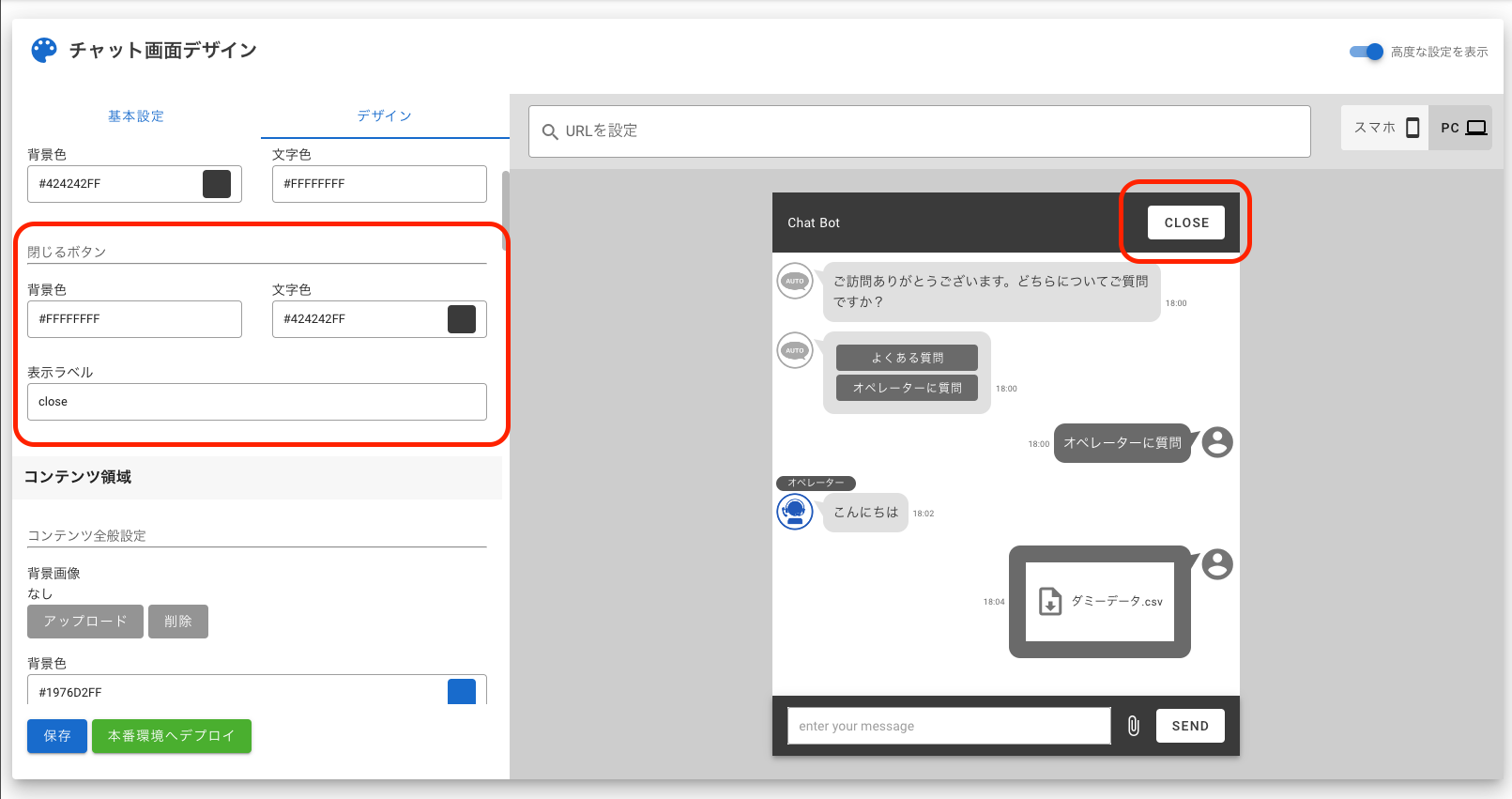
Task: Switch preview to スマホ phone view
Action: (1385, 128)
